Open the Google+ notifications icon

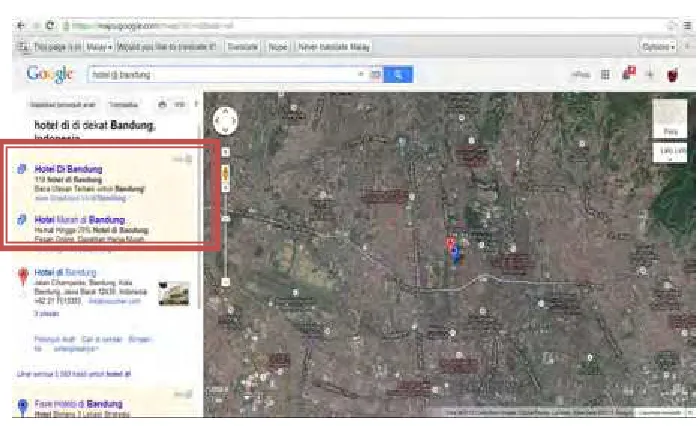point(629,73)
